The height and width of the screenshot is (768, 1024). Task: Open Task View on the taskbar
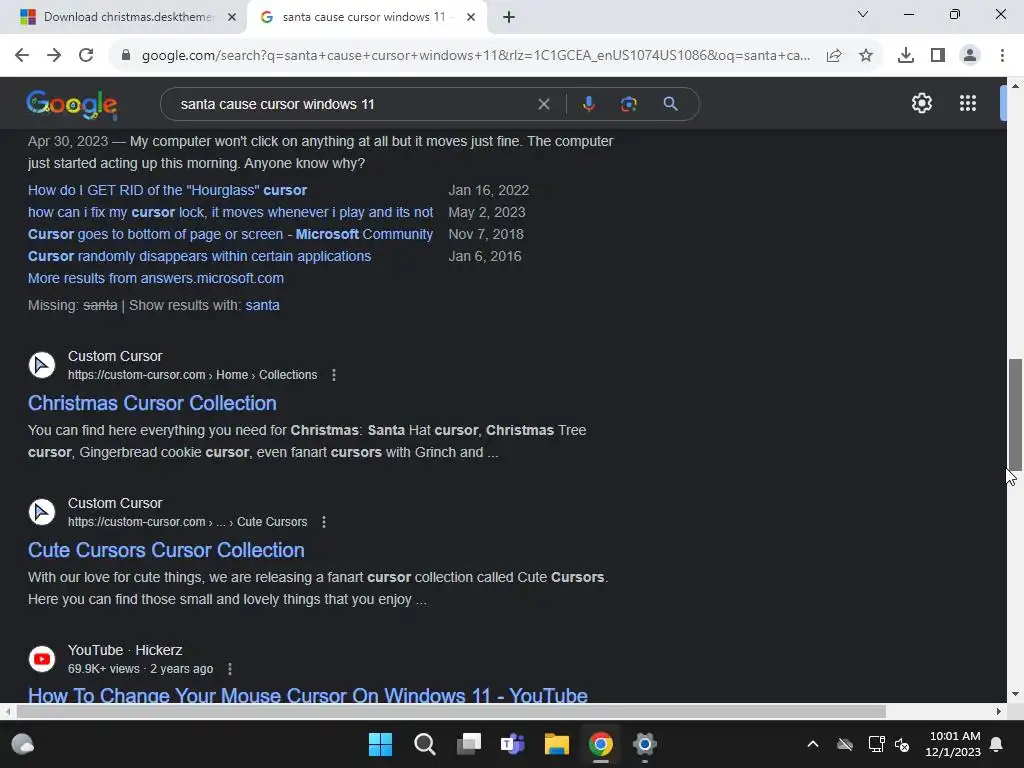(468, 744)
